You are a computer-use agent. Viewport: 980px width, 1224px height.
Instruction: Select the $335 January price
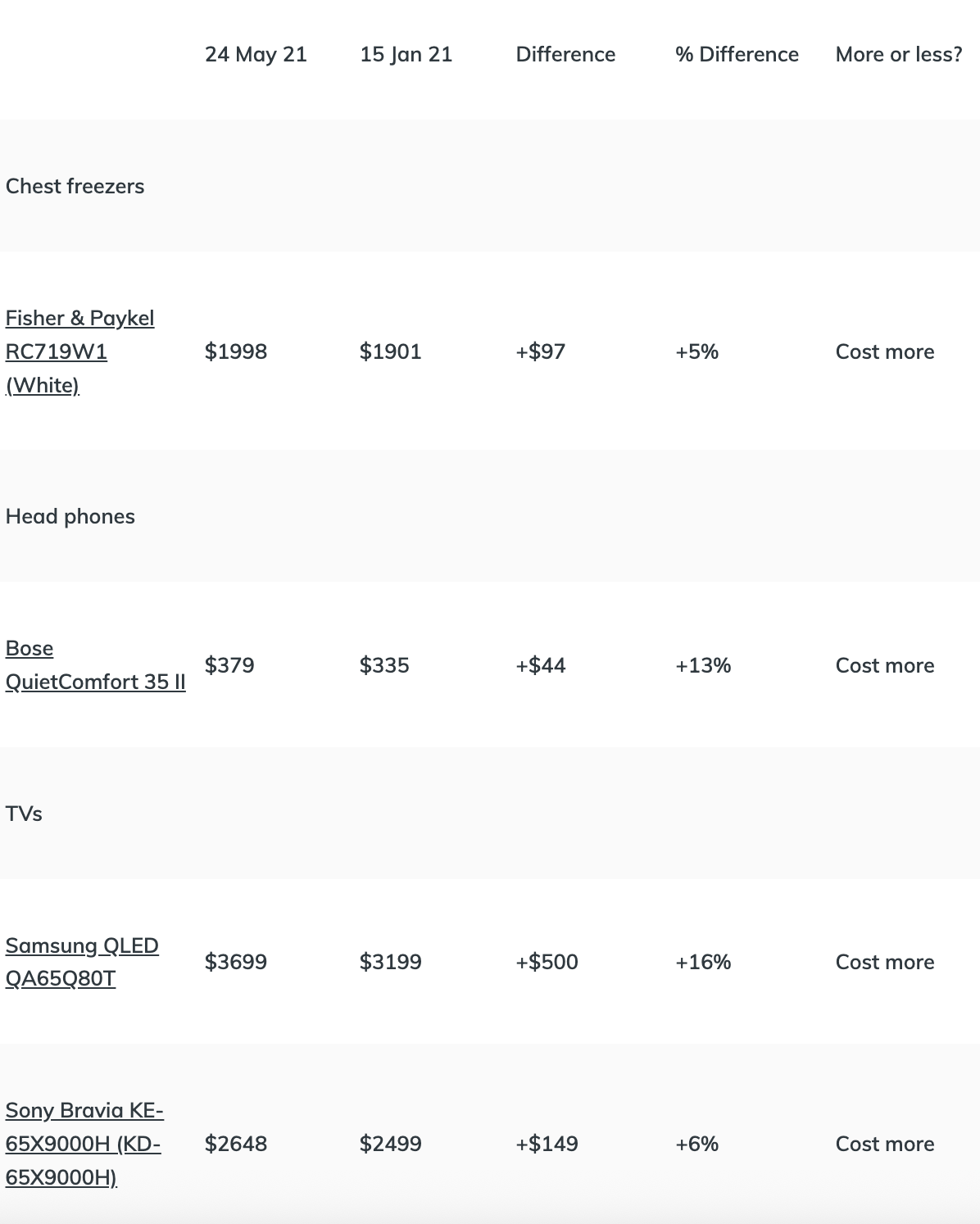(384, 665)
